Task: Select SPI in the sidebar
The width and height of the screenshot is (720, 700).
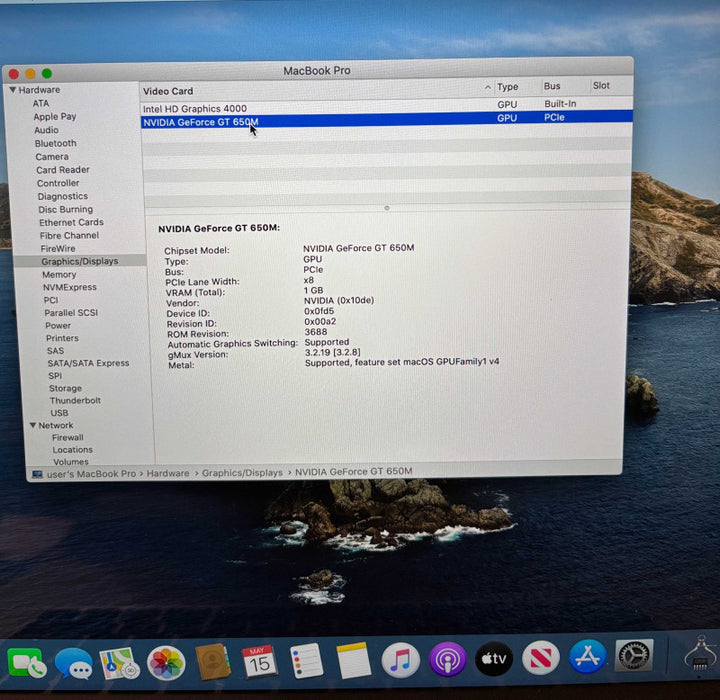Action: 55,375
